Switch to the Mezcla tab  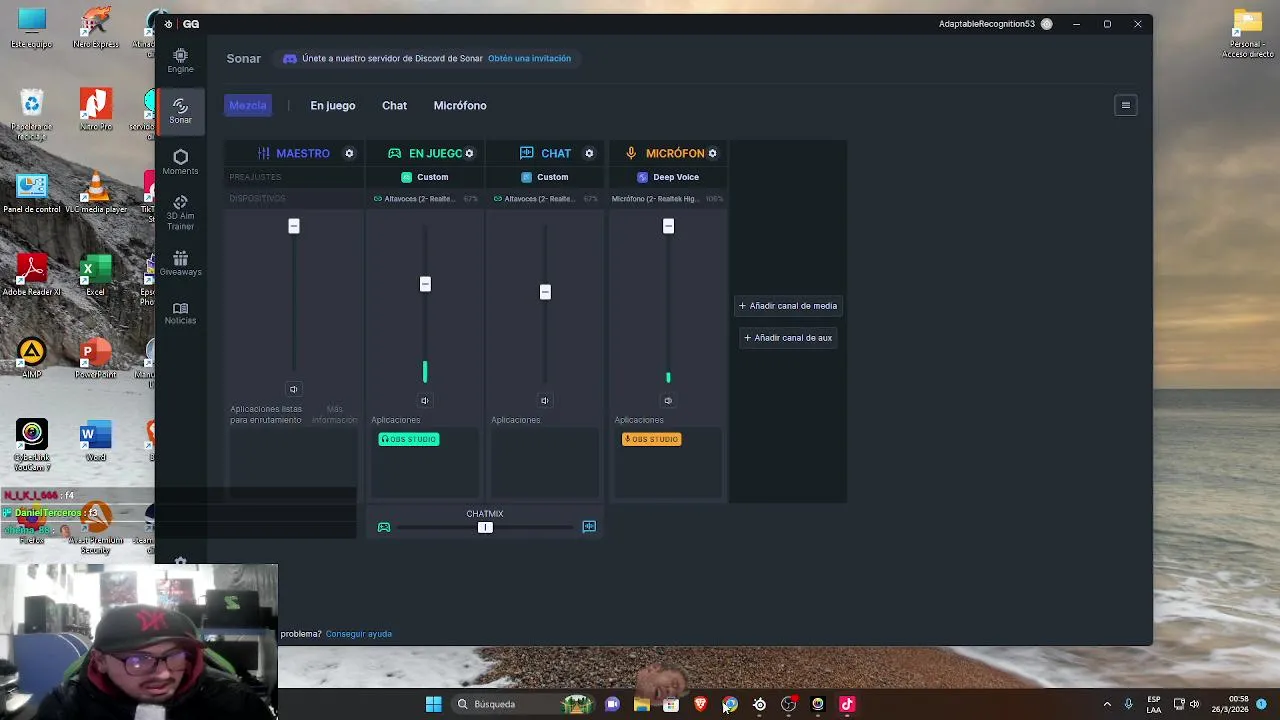pos(248,105)
